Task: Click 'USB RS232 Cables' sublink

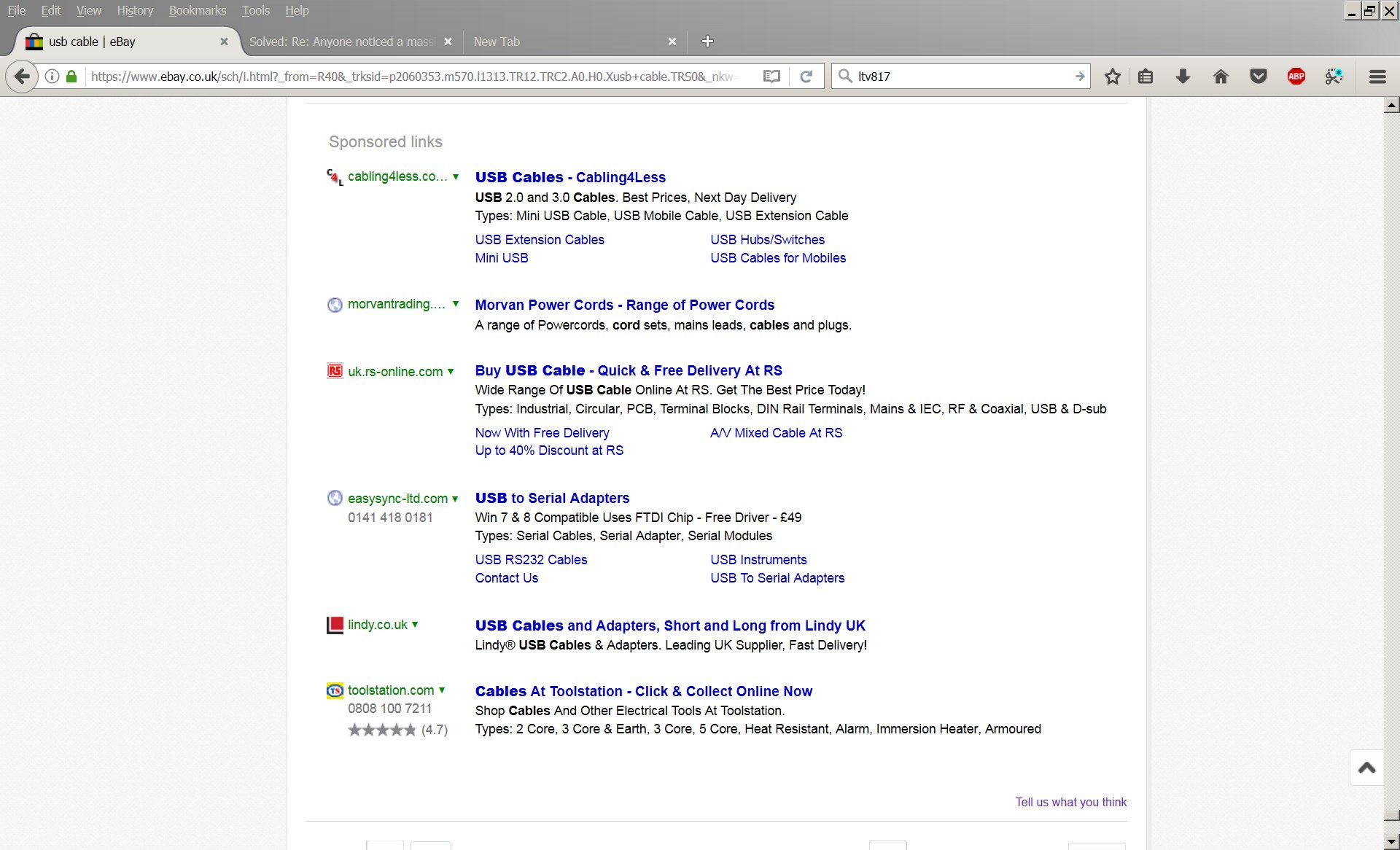Action: click(x=531, y=560)
